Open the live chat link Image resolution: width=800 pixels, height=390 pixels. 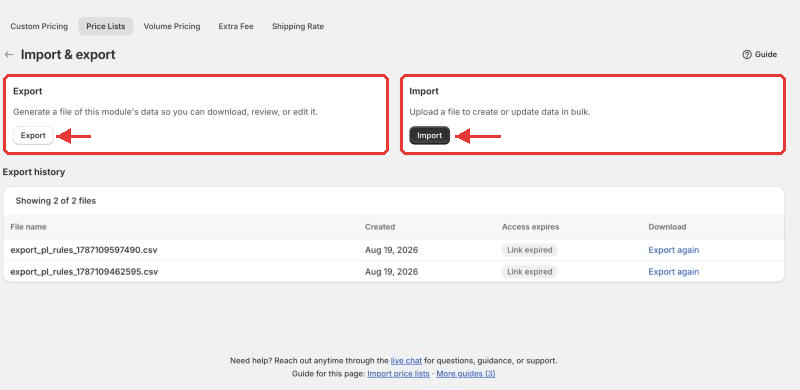click(x=406, y=360)
